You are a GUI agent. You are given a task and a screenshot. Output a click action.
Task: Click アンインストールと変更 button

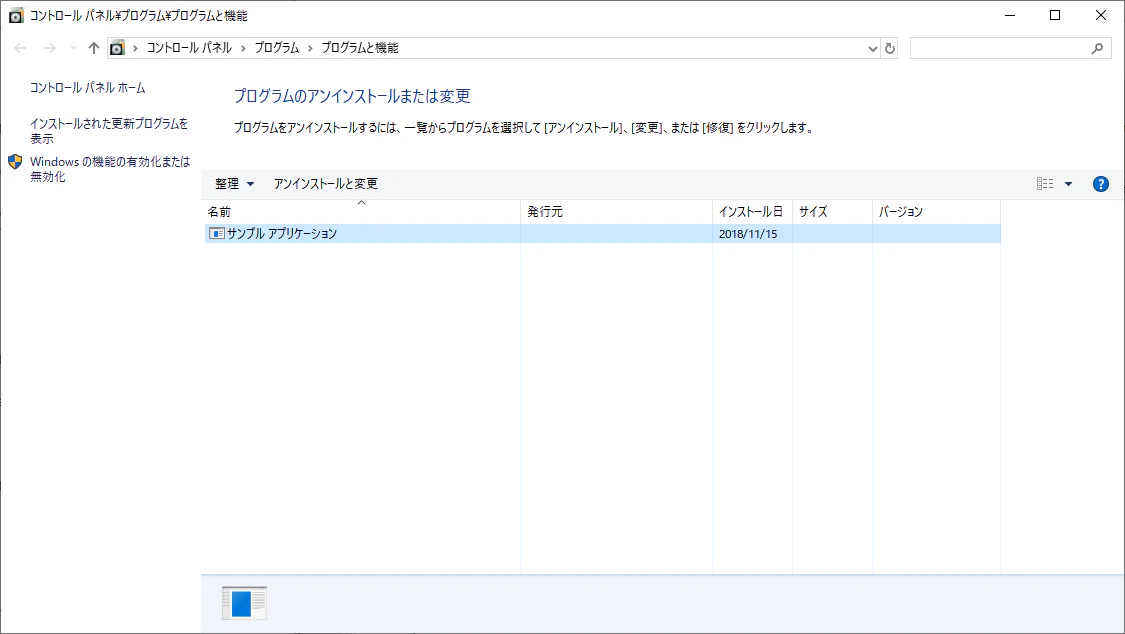point(326,184)
